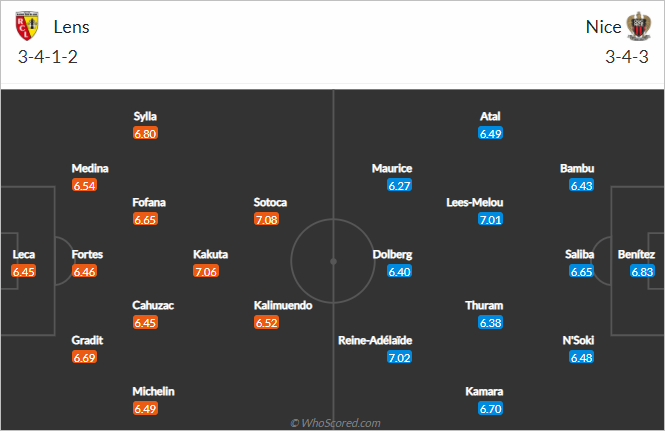Open the Lens team name link
Screen dimensions: 665x431
(x=71, y=27)
